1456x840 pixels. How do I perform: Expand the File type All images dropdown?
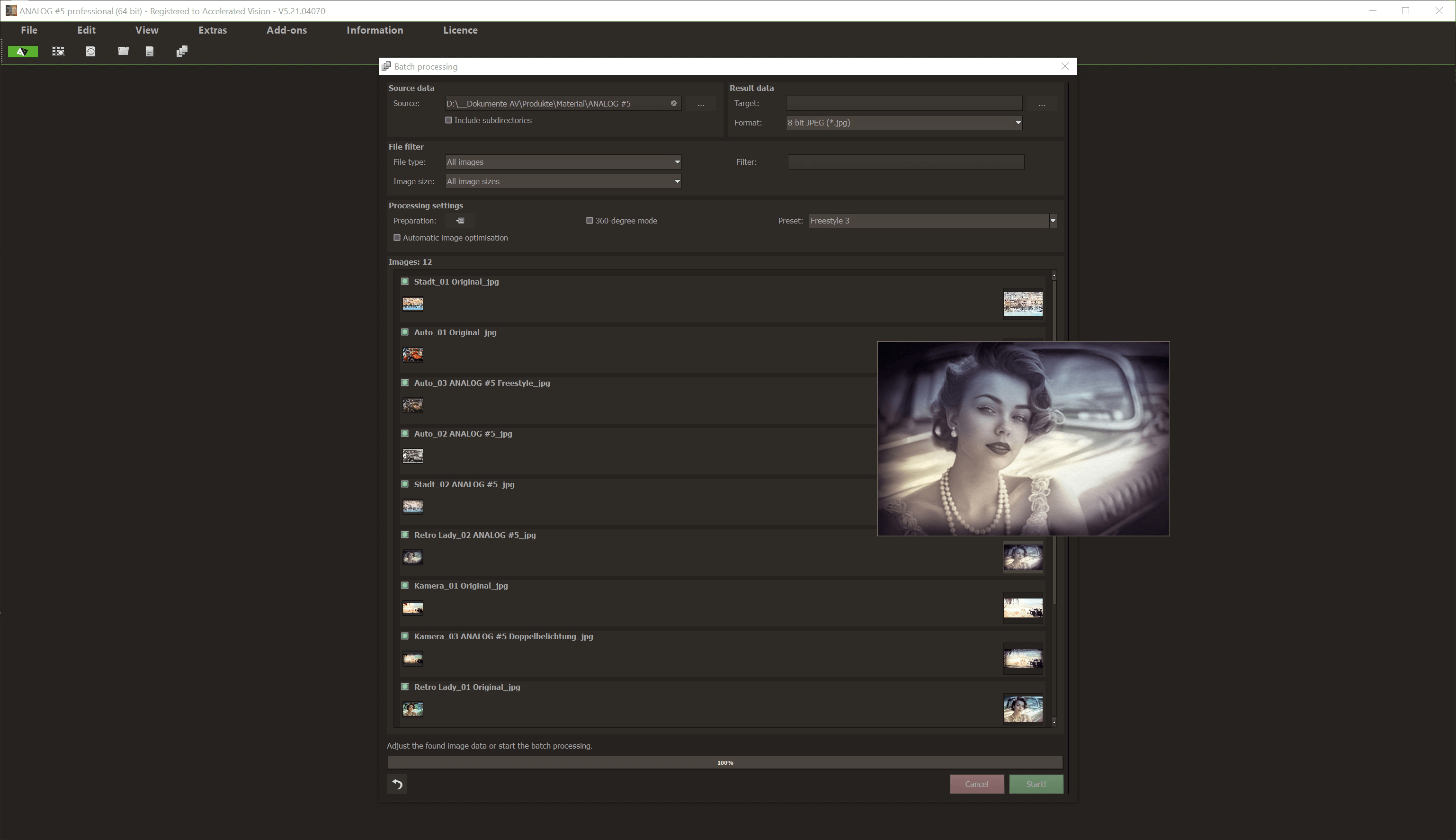[677, 162]
